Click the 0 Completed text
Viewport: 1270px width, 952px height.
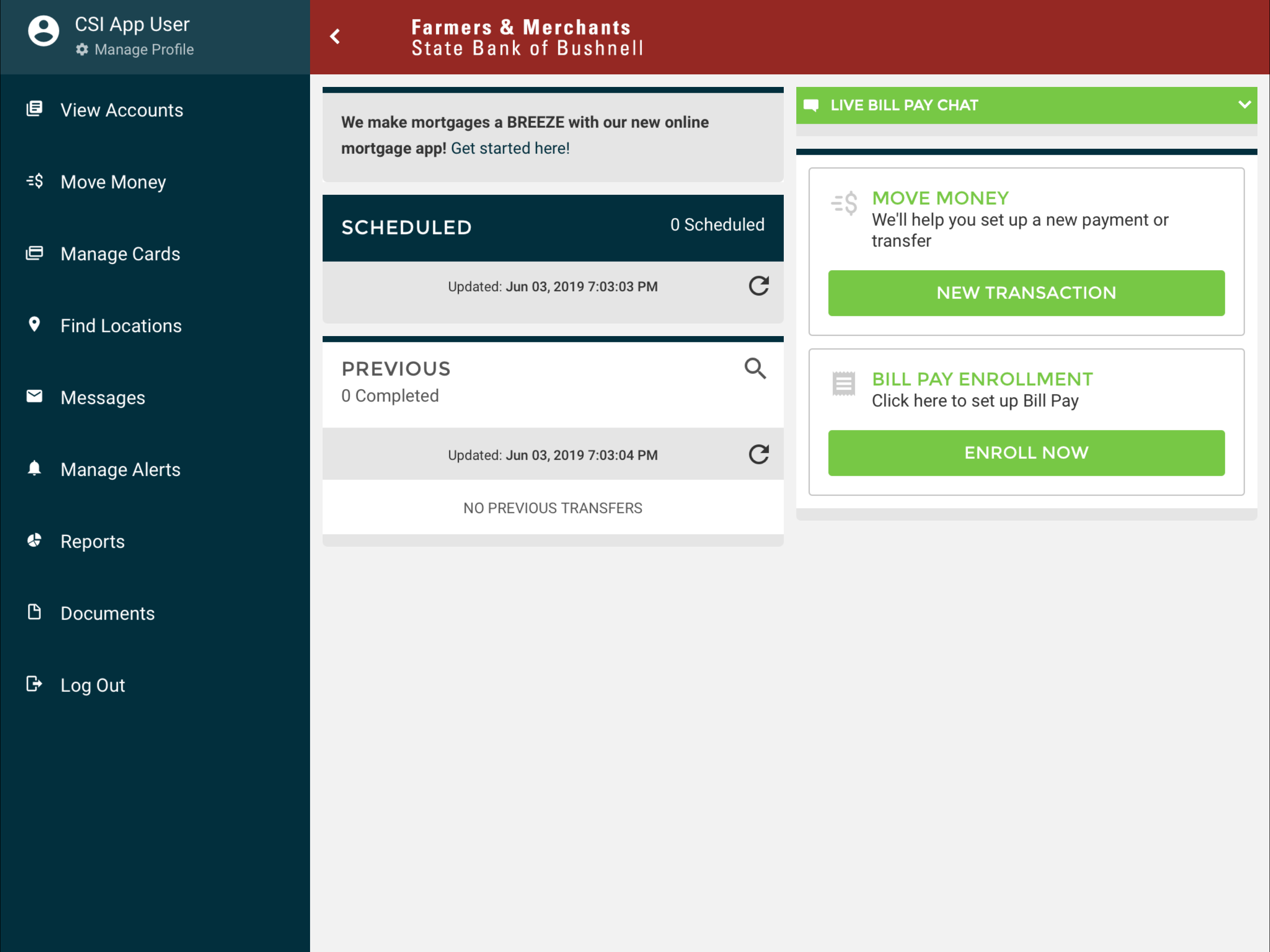(390, 396)
